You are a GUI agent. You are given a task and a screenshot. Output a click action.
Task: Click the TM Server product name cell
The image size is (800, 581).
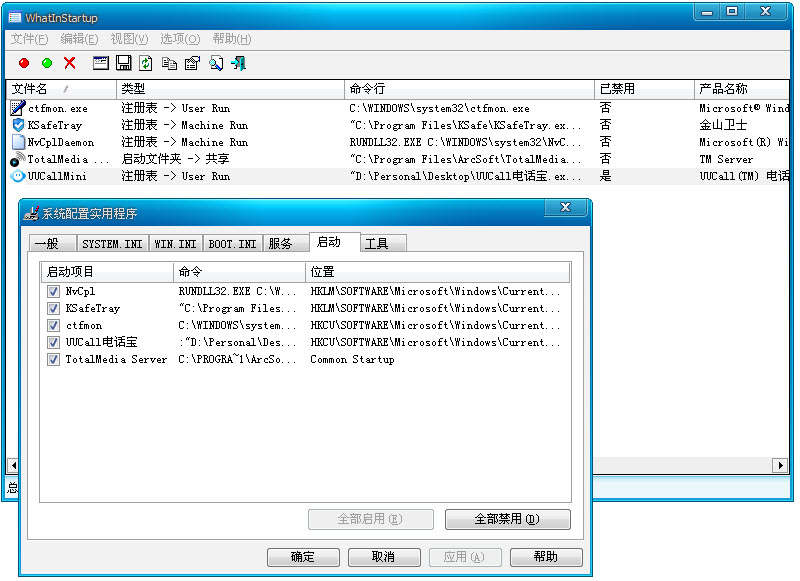click(727, 159)
